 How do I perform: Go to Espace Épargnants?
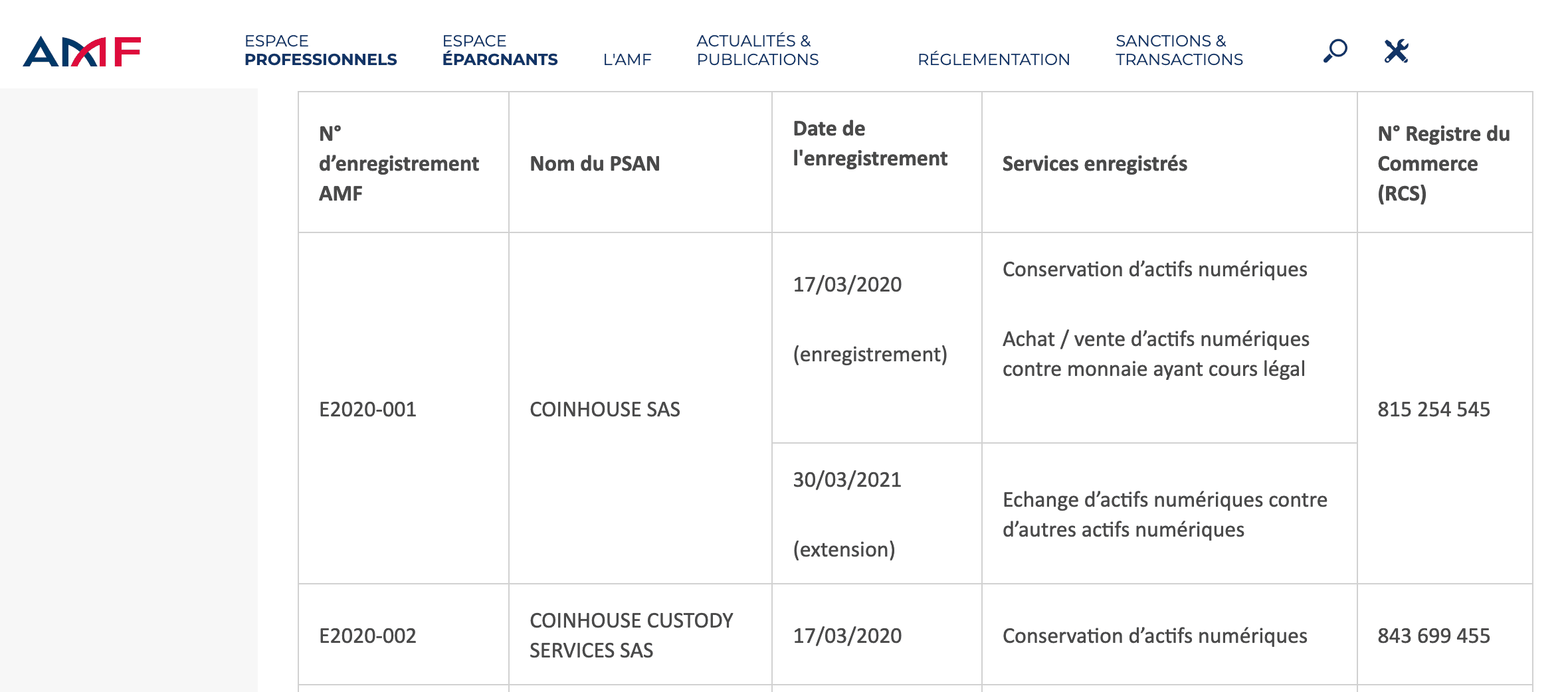(500, 50)
